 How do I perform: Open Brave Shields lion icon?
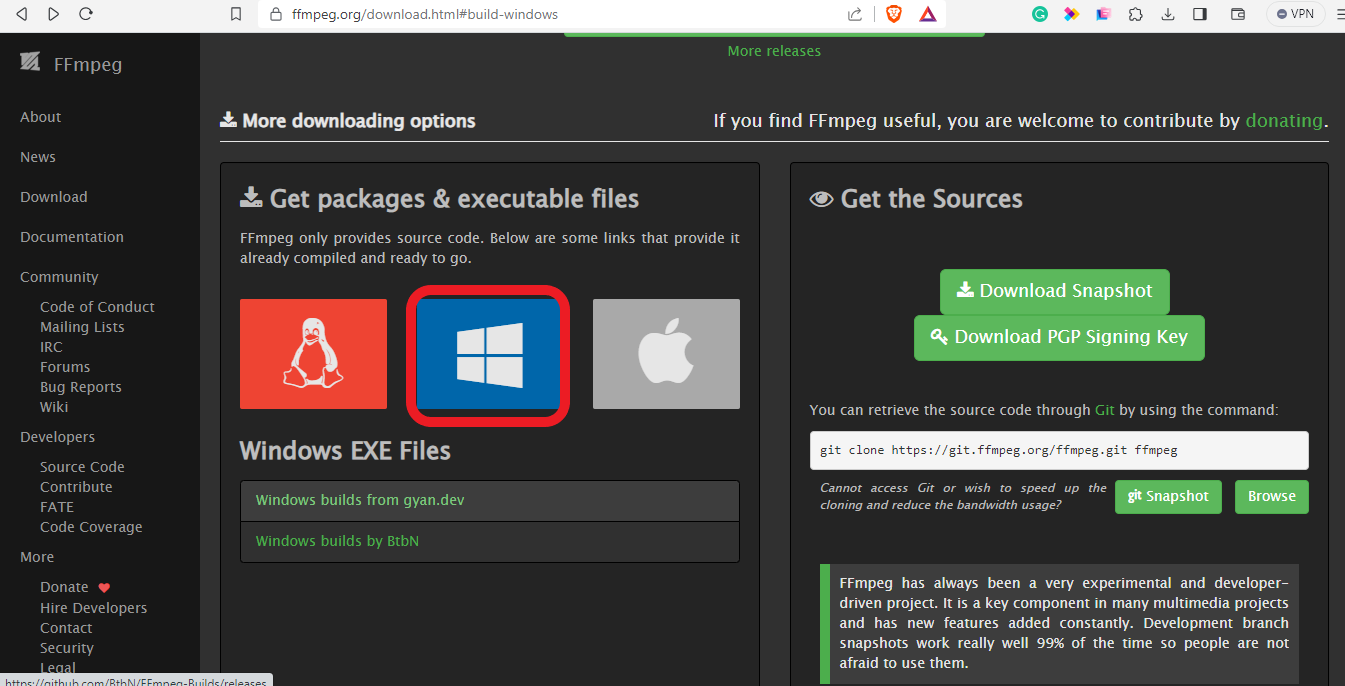pos(893,14)
